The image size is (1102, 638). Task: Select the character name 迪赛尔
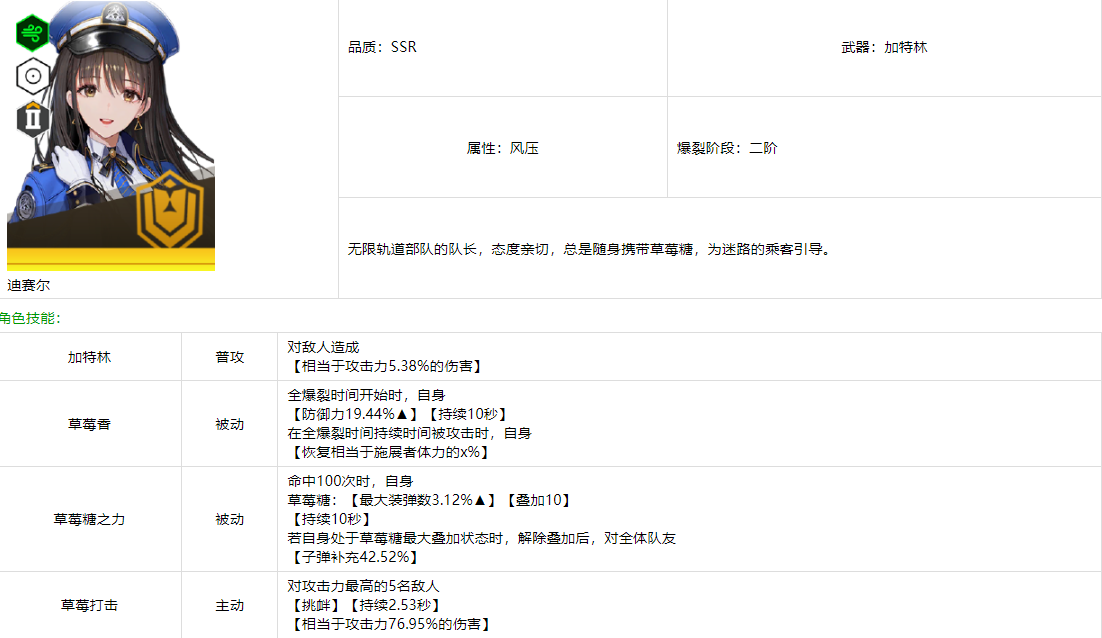(29, 285)
